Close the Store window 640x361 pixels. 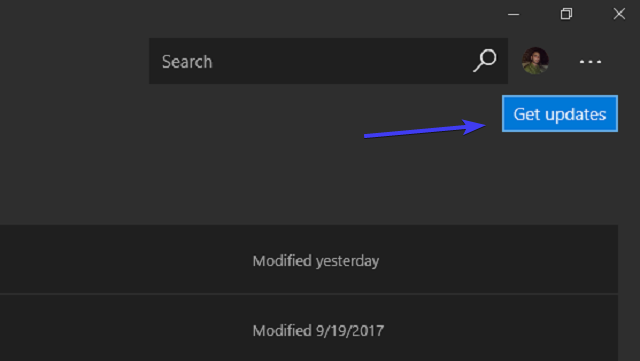point(619,14)
